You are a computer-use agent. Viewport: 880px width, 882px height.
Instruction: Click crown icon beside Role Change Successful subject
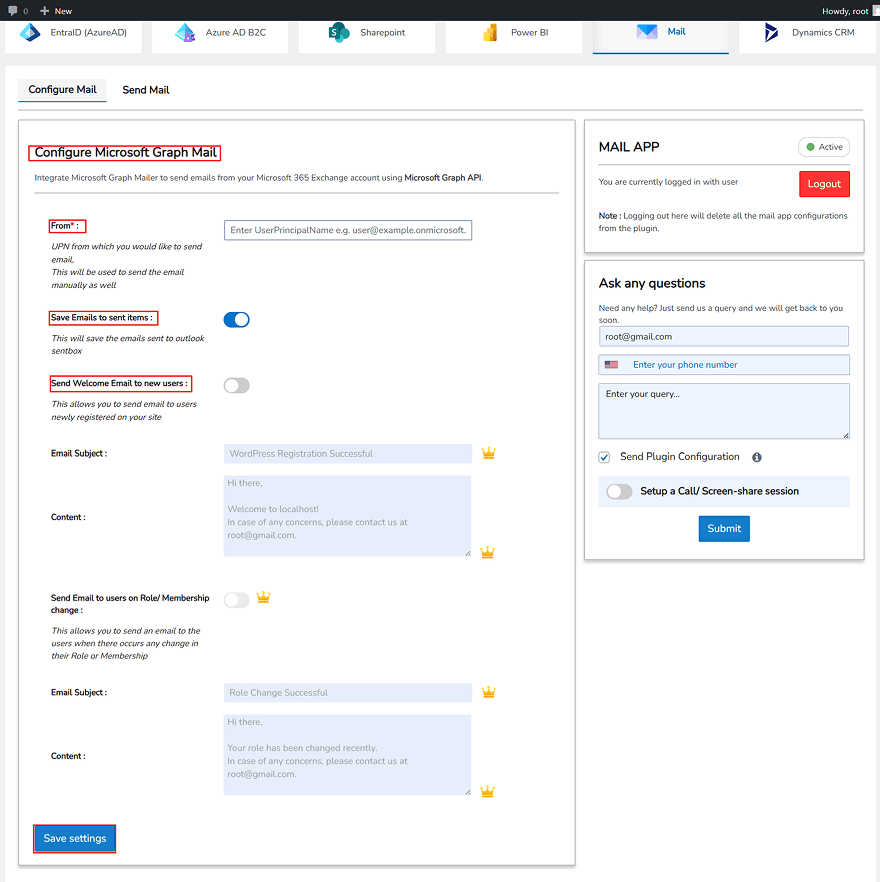488,692
